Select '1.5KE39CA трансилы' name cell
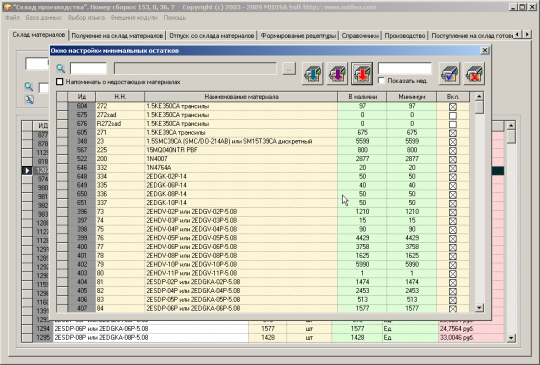This screenshot has width=540, height=365. point(241,133)
